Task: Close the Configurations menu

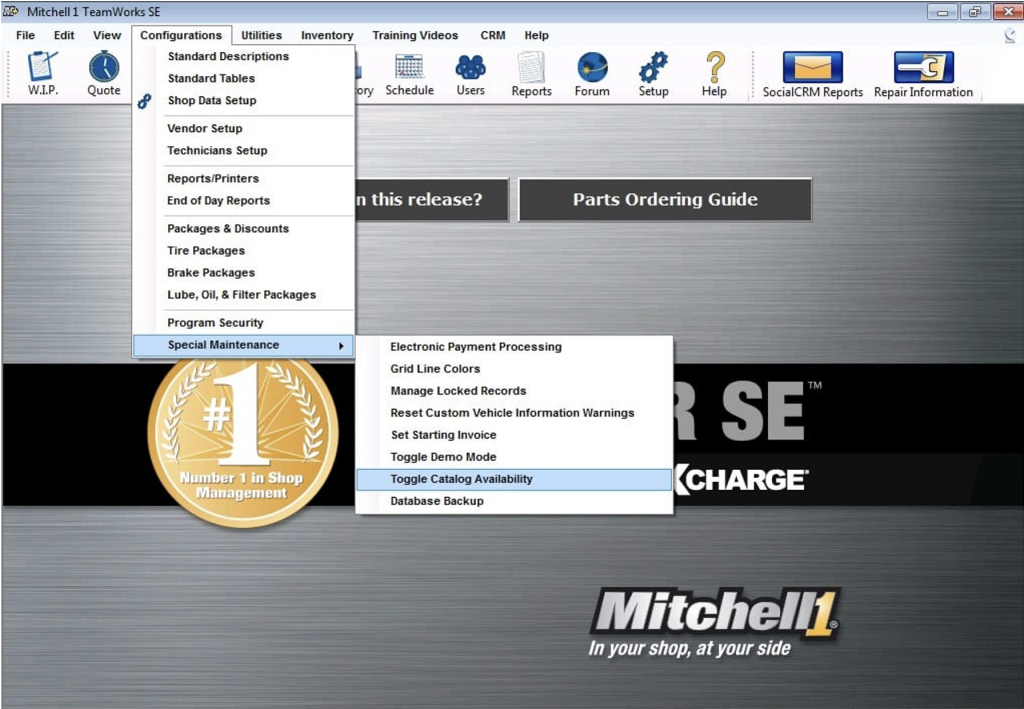Action: click(x=181, y=35)
